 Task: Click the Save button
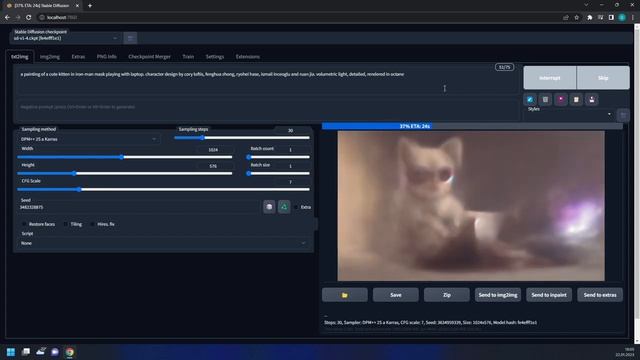click(x=396, y=295)
